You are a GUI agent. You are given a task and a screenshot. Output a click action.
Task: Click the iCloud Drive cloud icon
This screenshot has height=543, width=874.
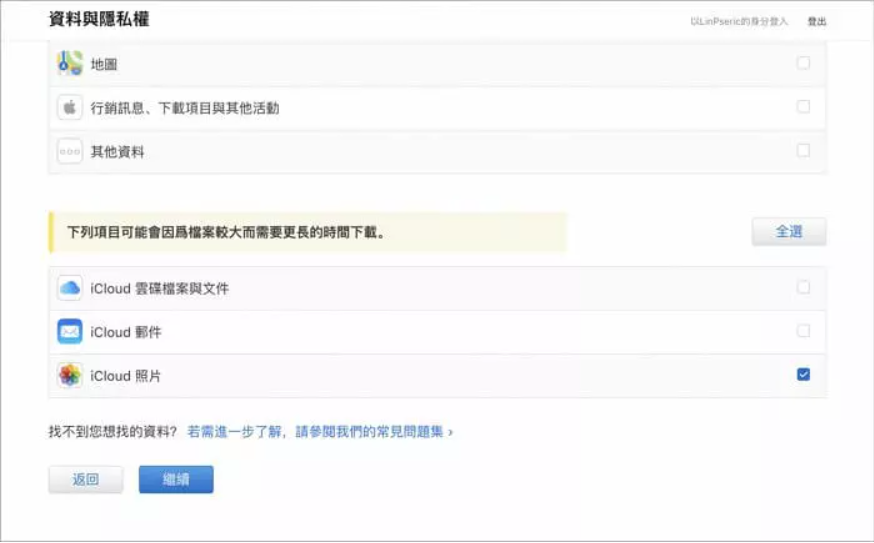[70, 288]
